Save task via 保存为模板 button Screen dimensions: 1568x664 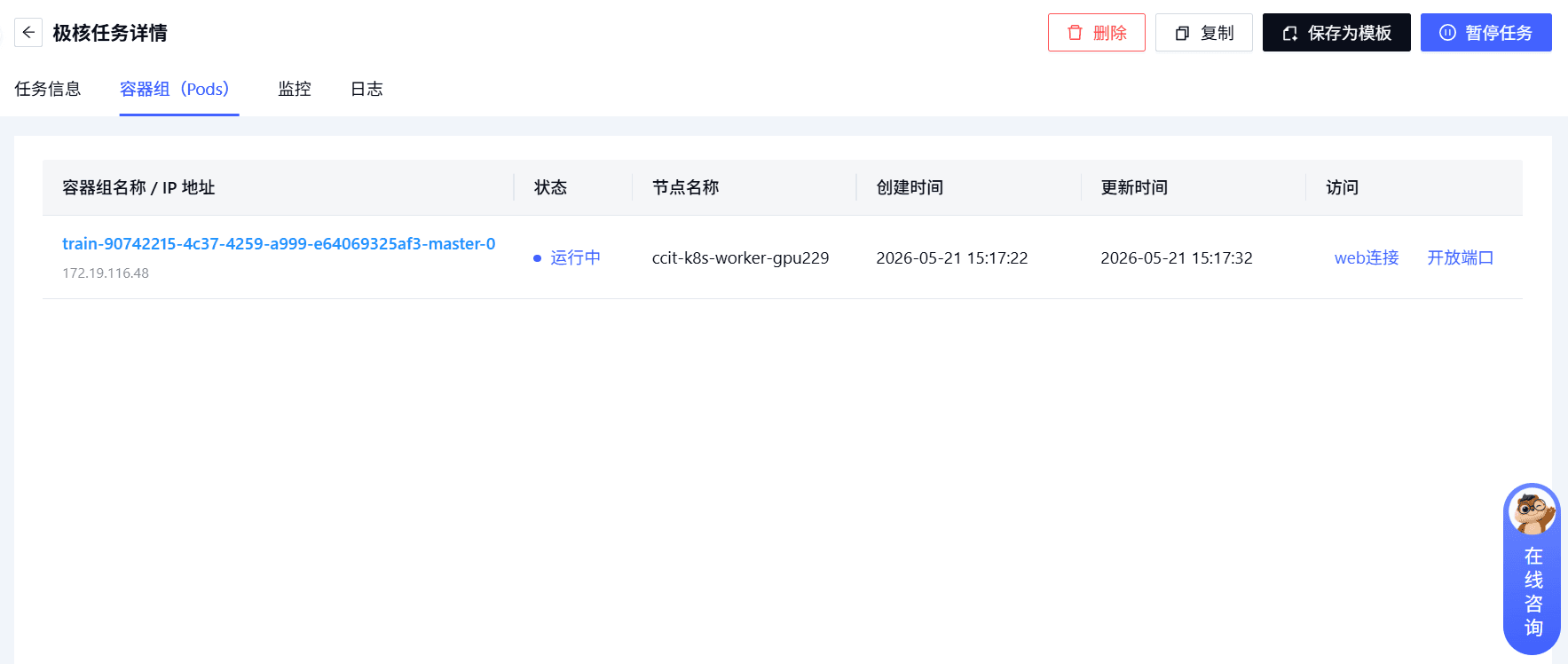(1336, 33)
